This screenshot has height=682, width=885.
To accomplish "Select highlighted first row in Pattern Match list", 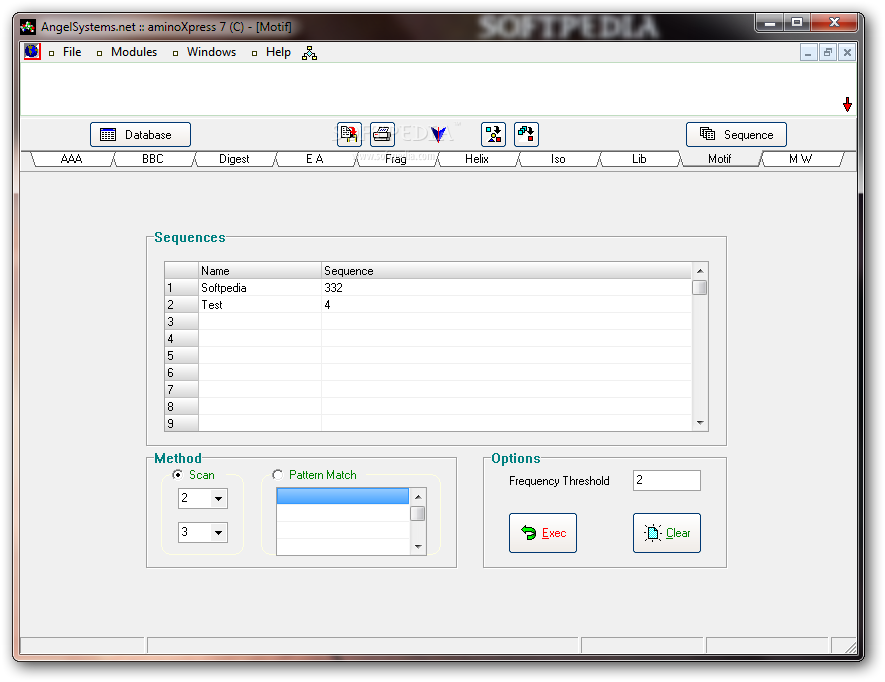I will [343, 496].
